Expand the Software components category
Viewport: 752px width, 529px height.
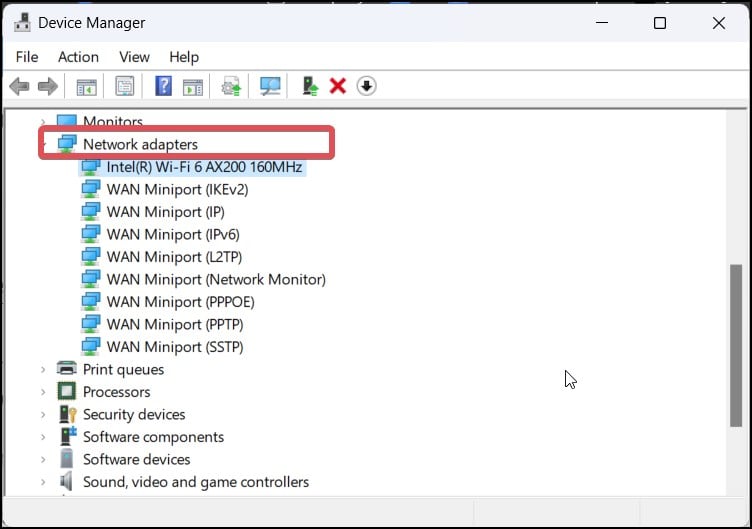43,437
